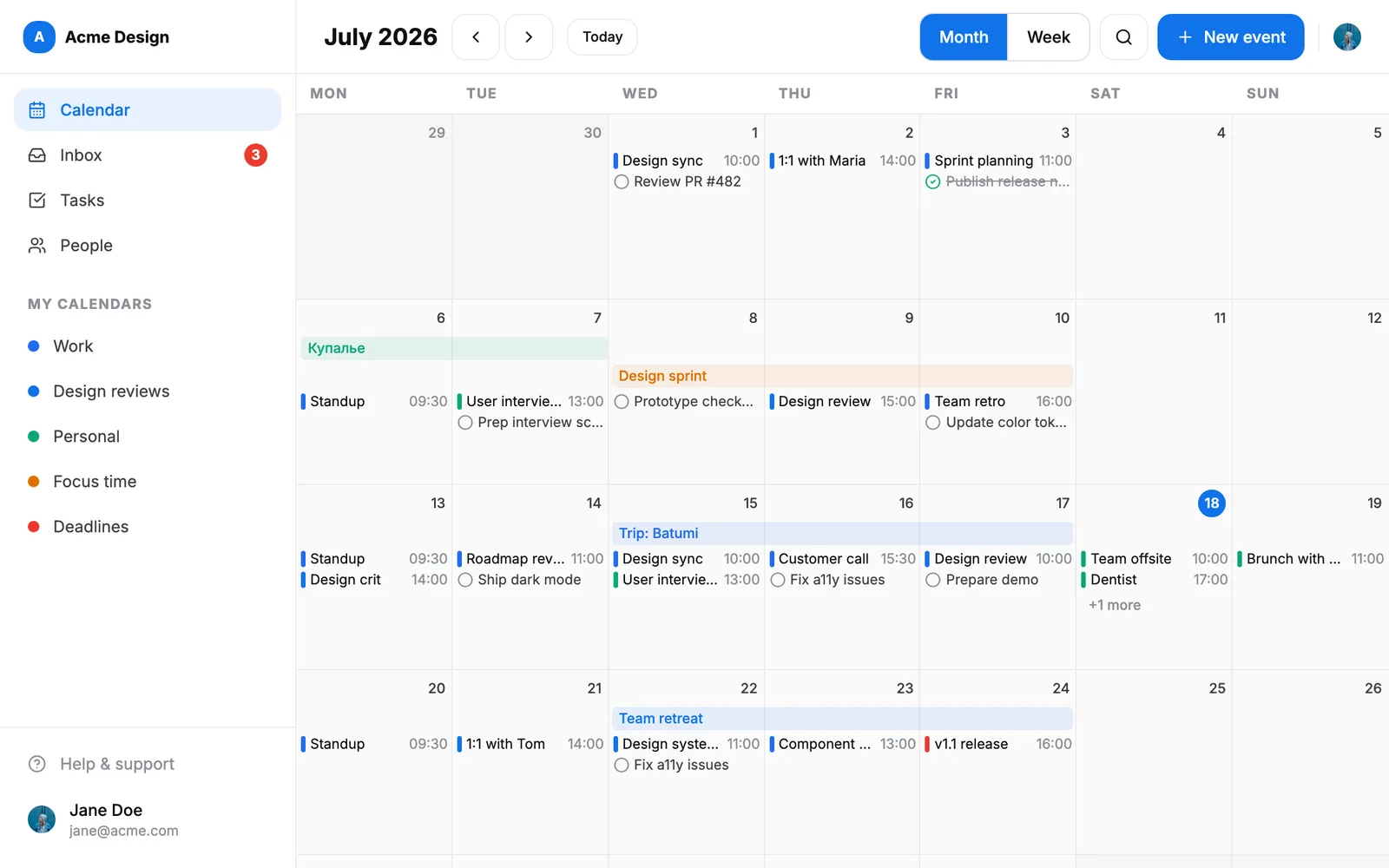Viewport: 1389px width, 868px height.
Task: Click Jane Doe's avatar in the sidebar
Action: pos(42,819)
